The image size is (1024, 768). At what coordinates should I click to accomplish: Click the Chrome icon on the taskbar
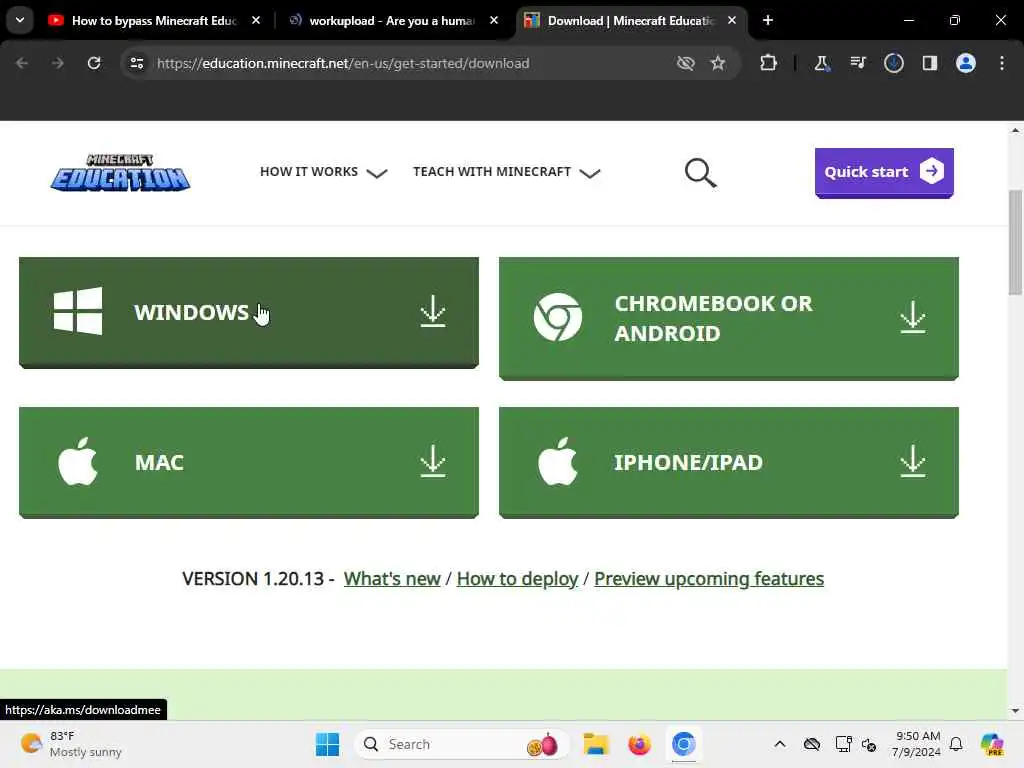click(x=683, y=744)
